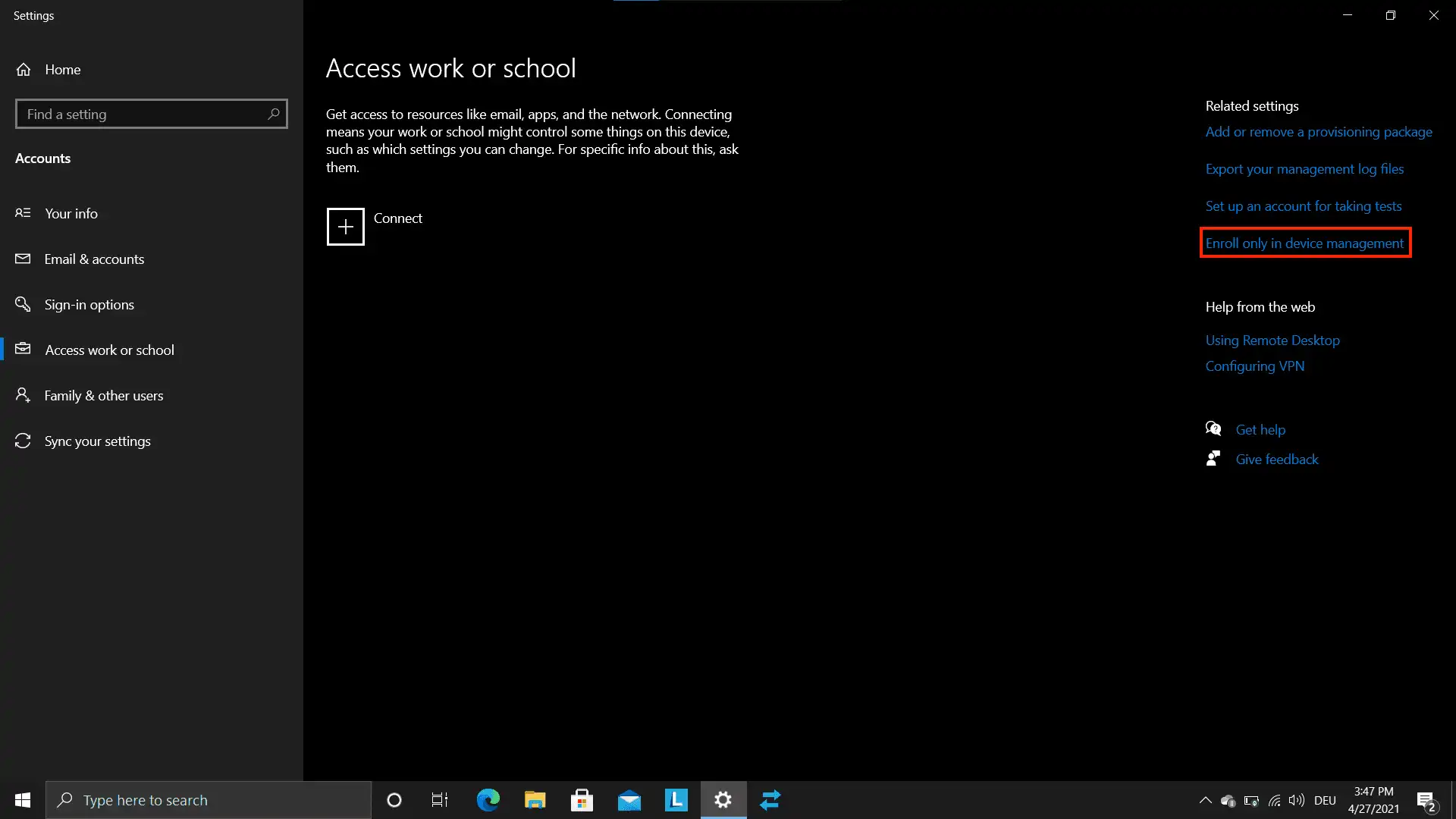Click the magnifier icon in settings search
The width and height of the screenshot is (1456, 819).
274,114
